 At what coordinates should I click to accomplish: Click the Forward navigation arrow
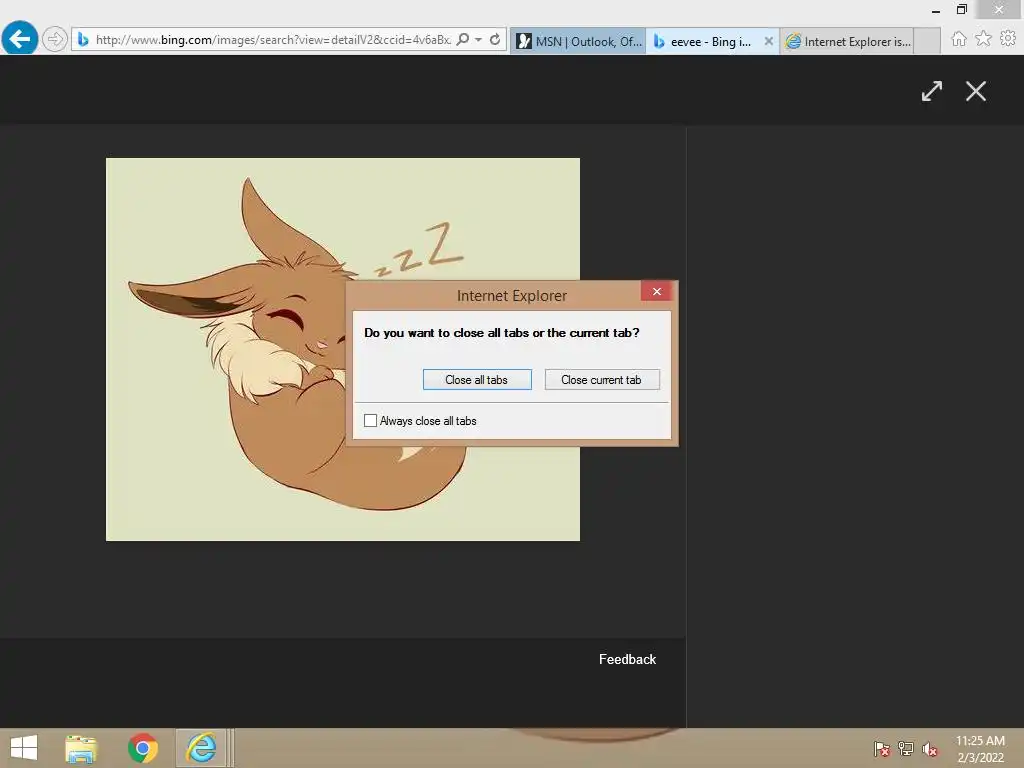55,39
